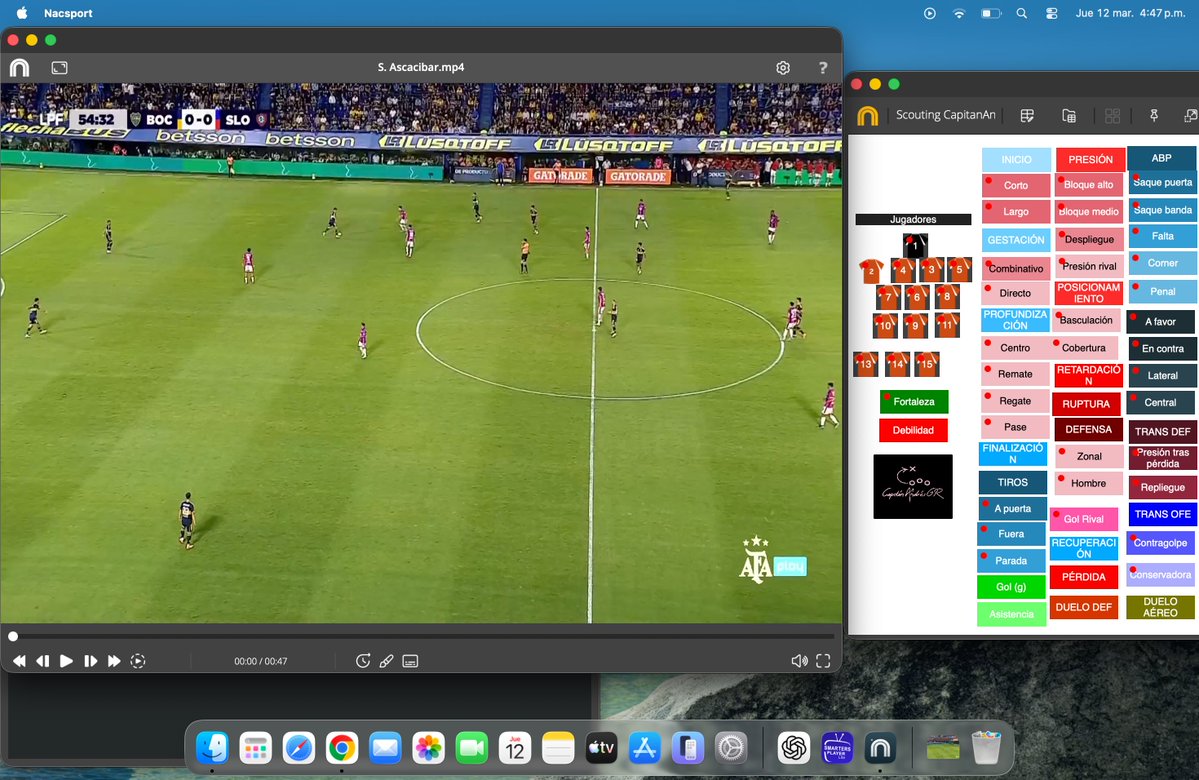Tag the Corto descriptor

coord(1016,185)
